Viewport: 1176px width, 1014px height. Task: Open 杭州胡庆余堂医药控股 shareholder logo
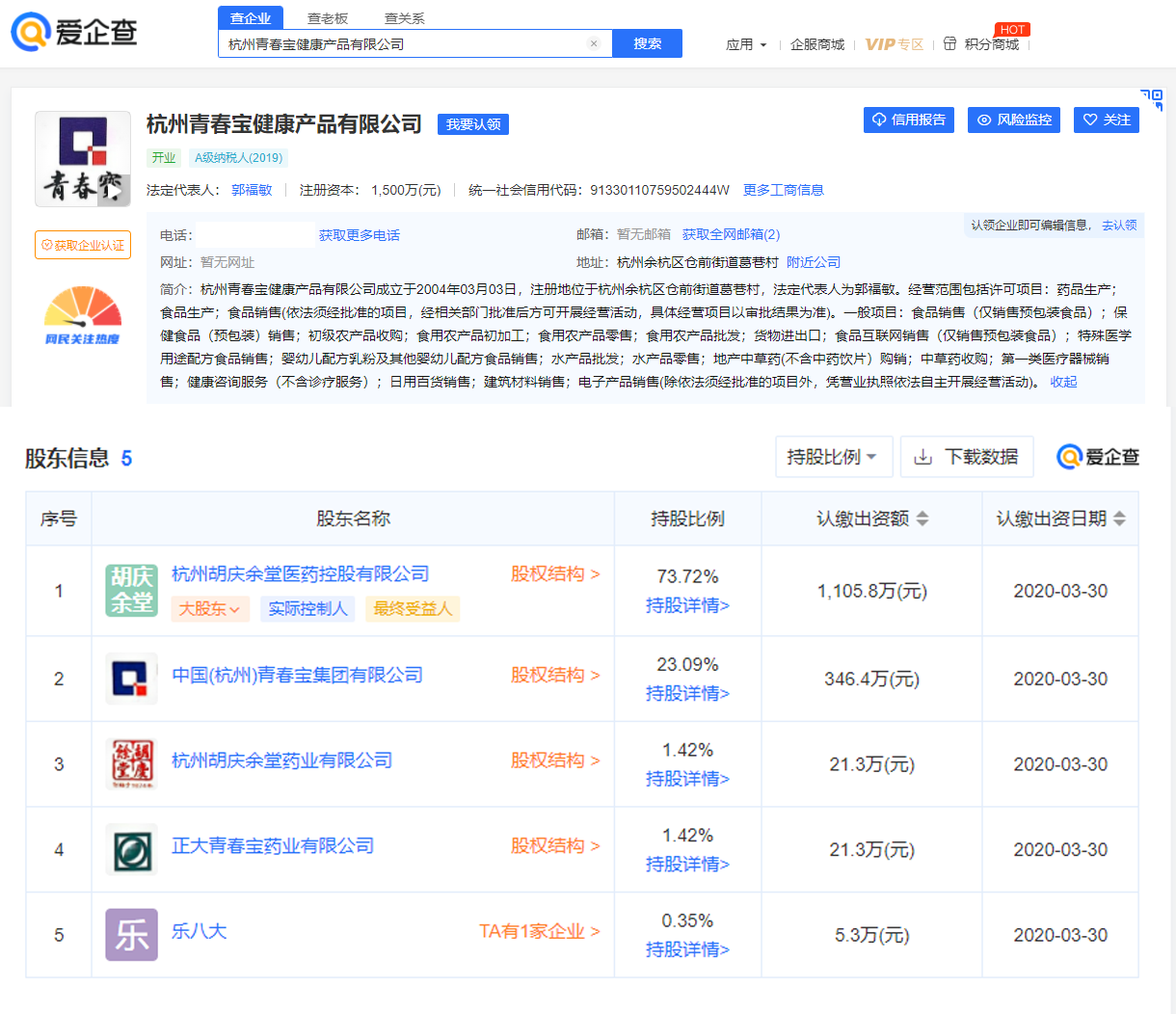pyautogui.click(x=131, y=590)
